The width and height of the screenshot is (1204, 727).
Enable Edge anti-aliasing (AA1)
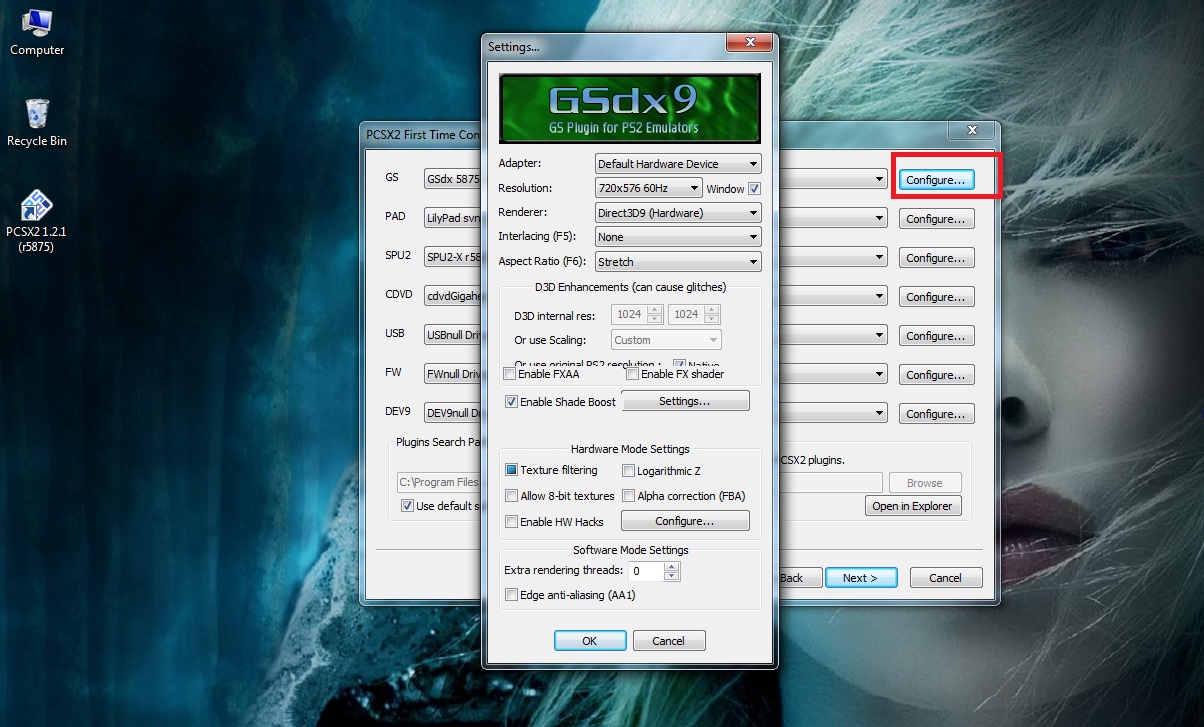coord(512,596)
